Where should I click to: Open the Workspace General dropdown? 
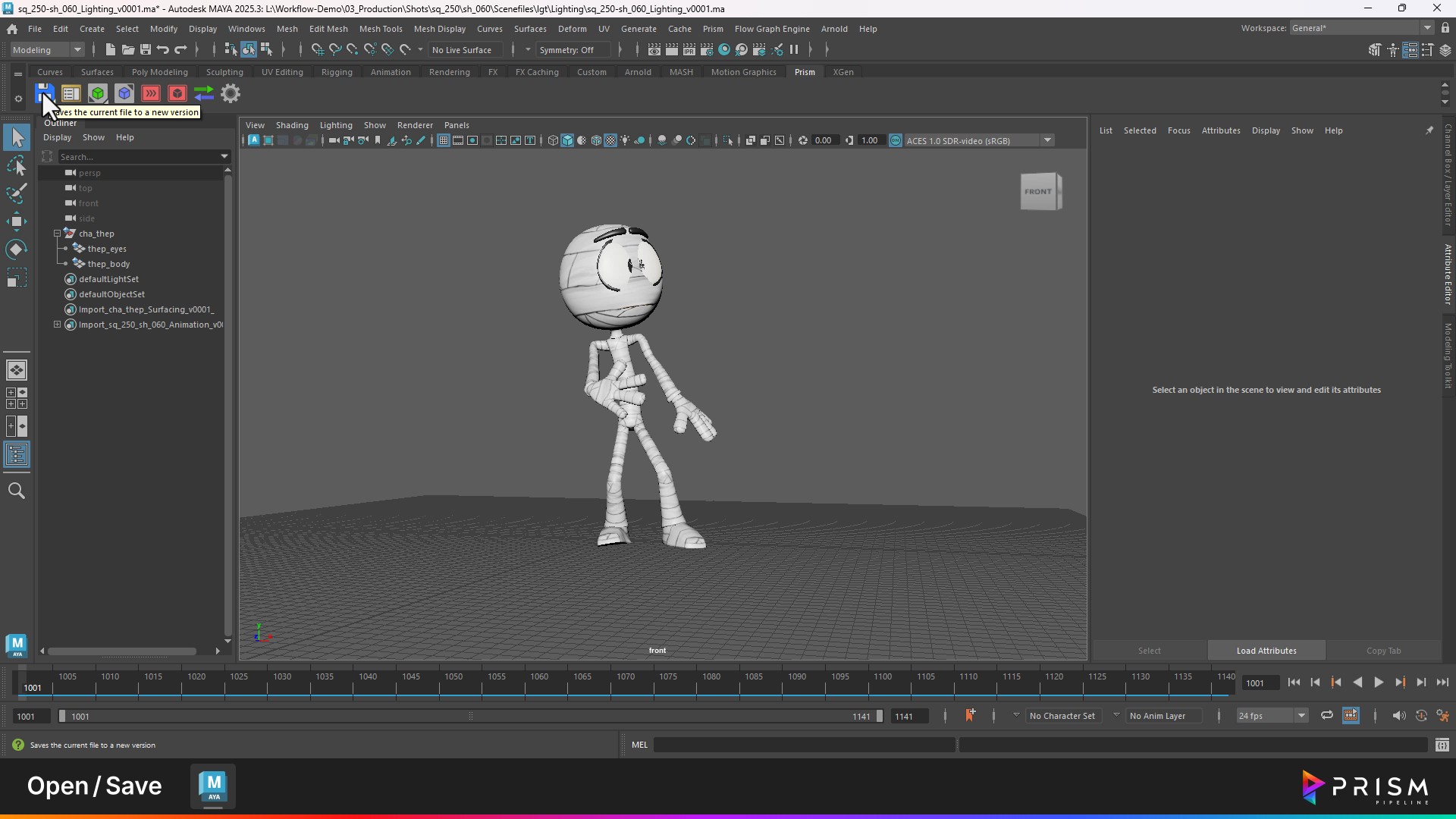pyautogui.click(x=1361, y=28)
